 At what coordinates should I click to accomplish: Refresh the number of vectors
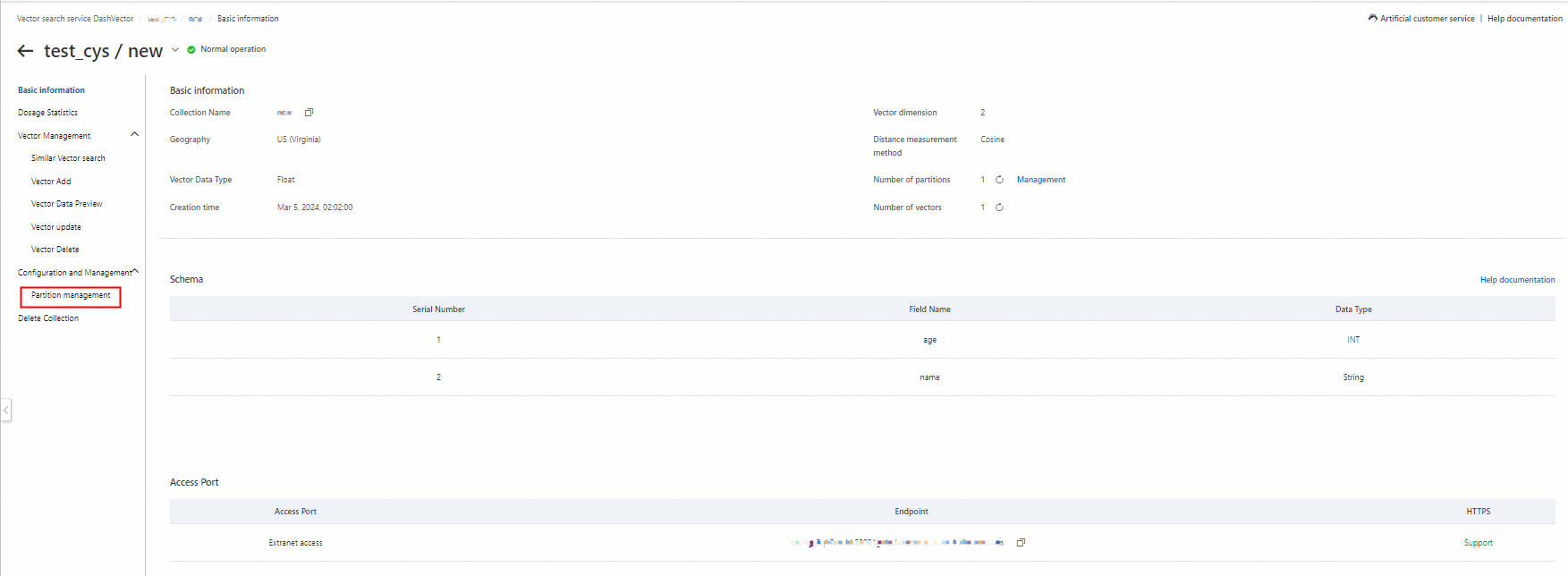999,208
